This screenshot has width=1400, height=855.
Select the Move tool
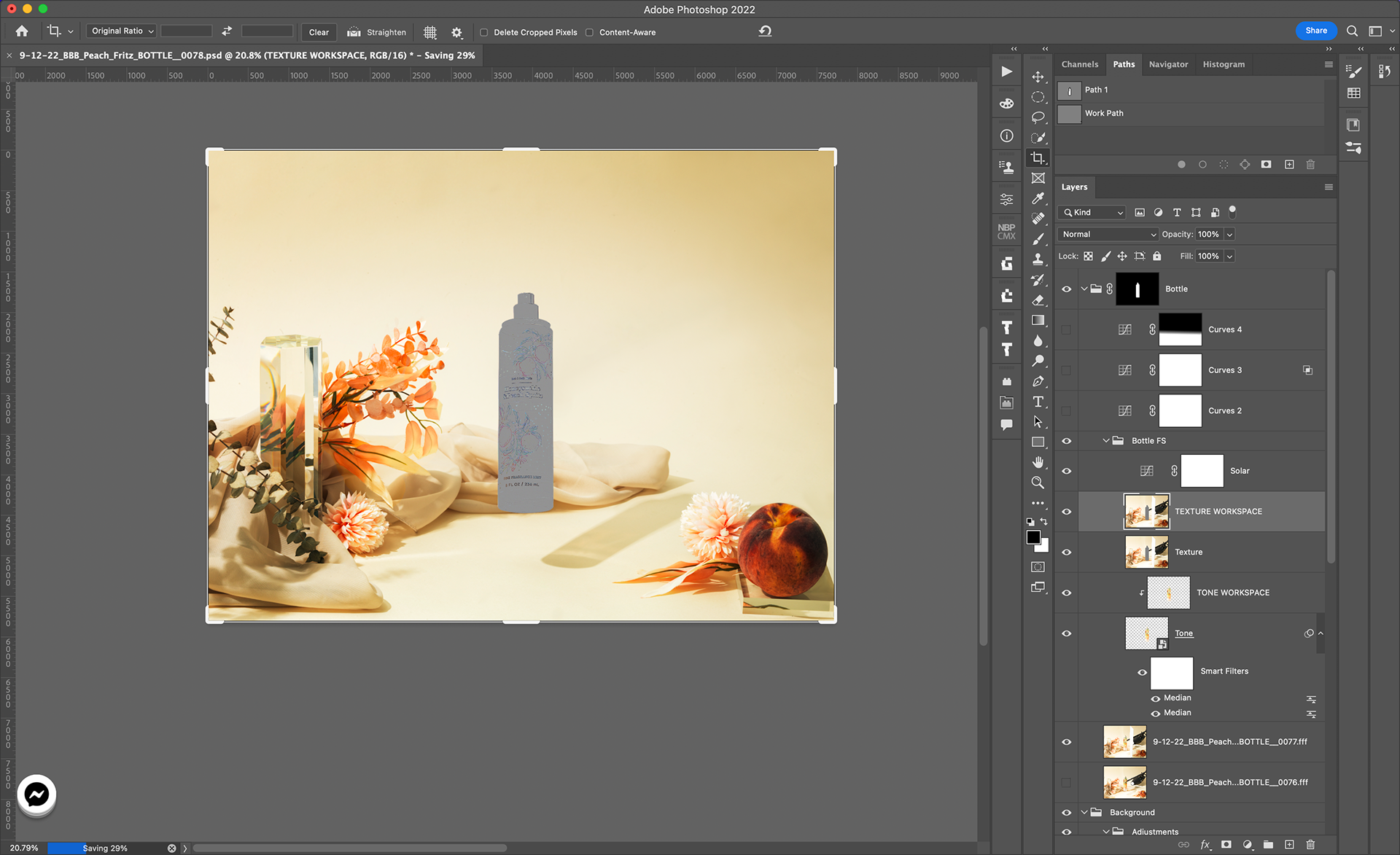pyautogui.click(x=1038, y=77)
